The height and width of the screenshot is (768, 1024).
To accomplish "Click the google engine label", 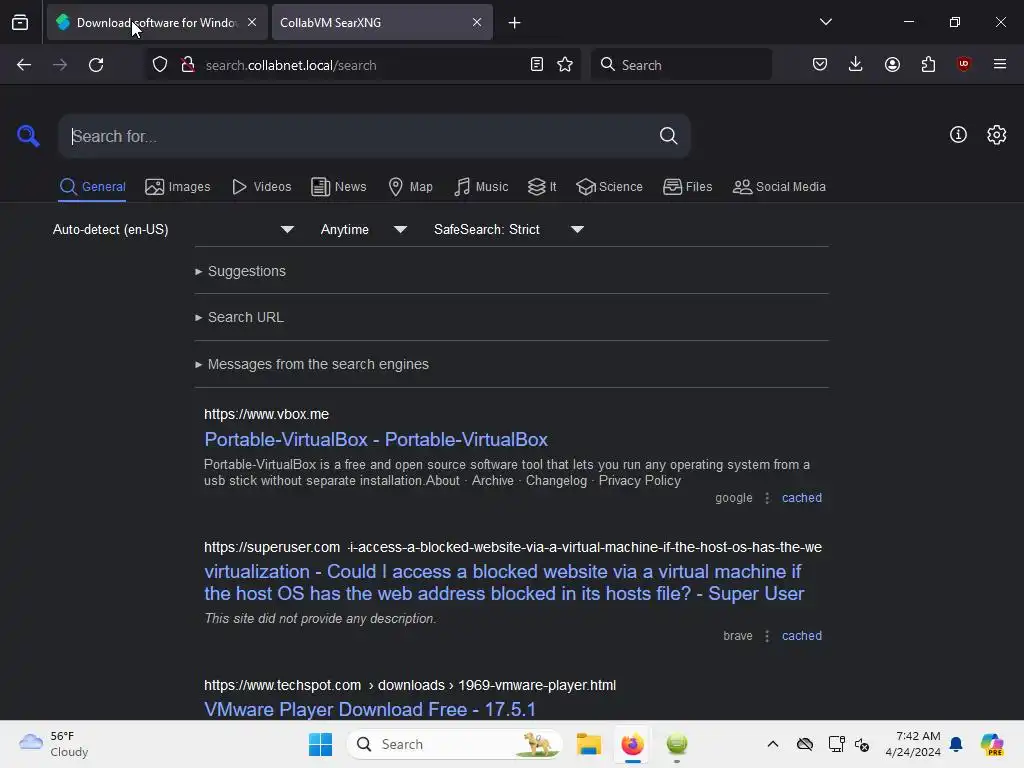I will 733,498.
